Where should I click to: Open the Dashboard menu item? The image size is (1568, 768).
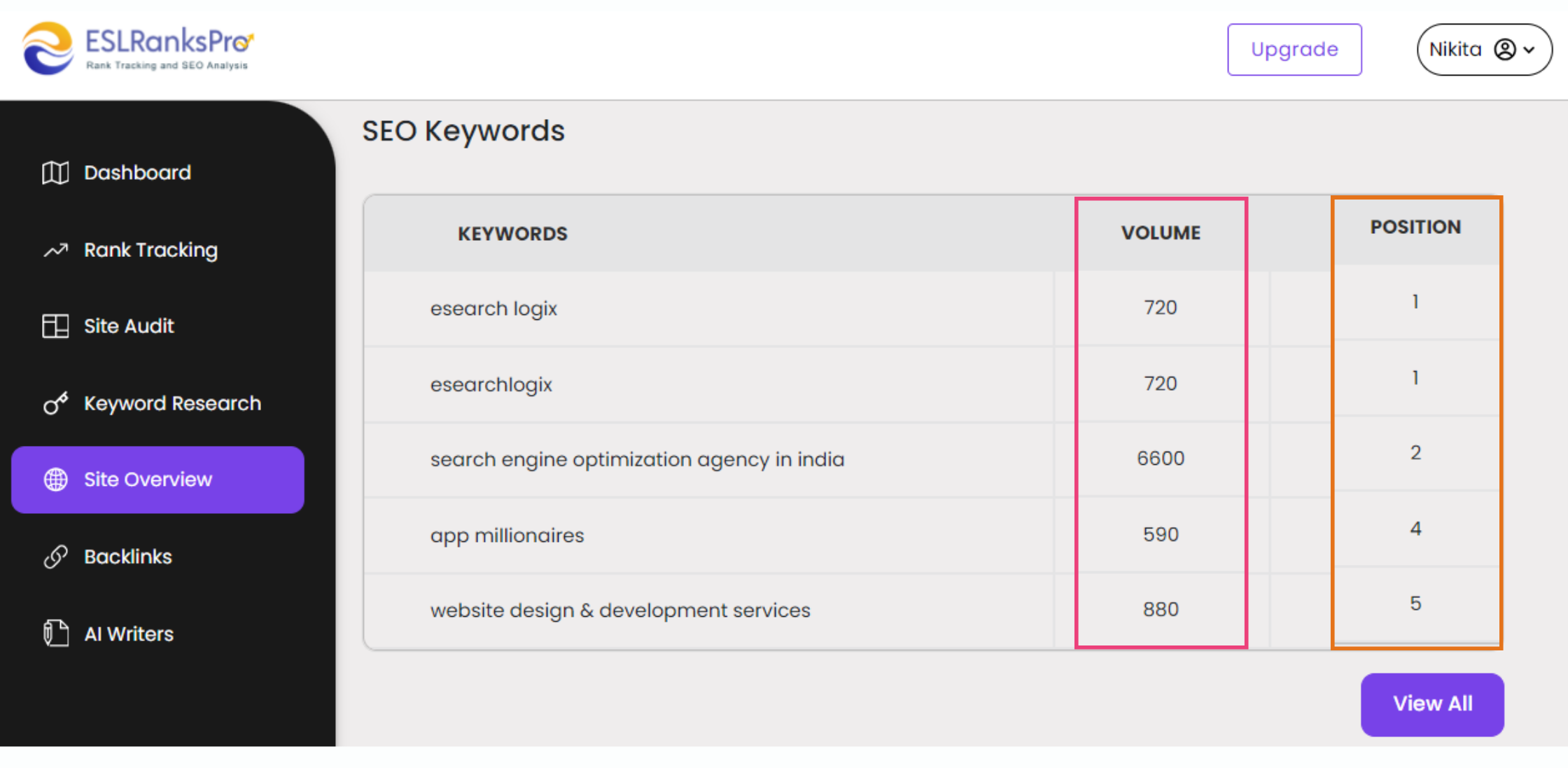(137, 172)
